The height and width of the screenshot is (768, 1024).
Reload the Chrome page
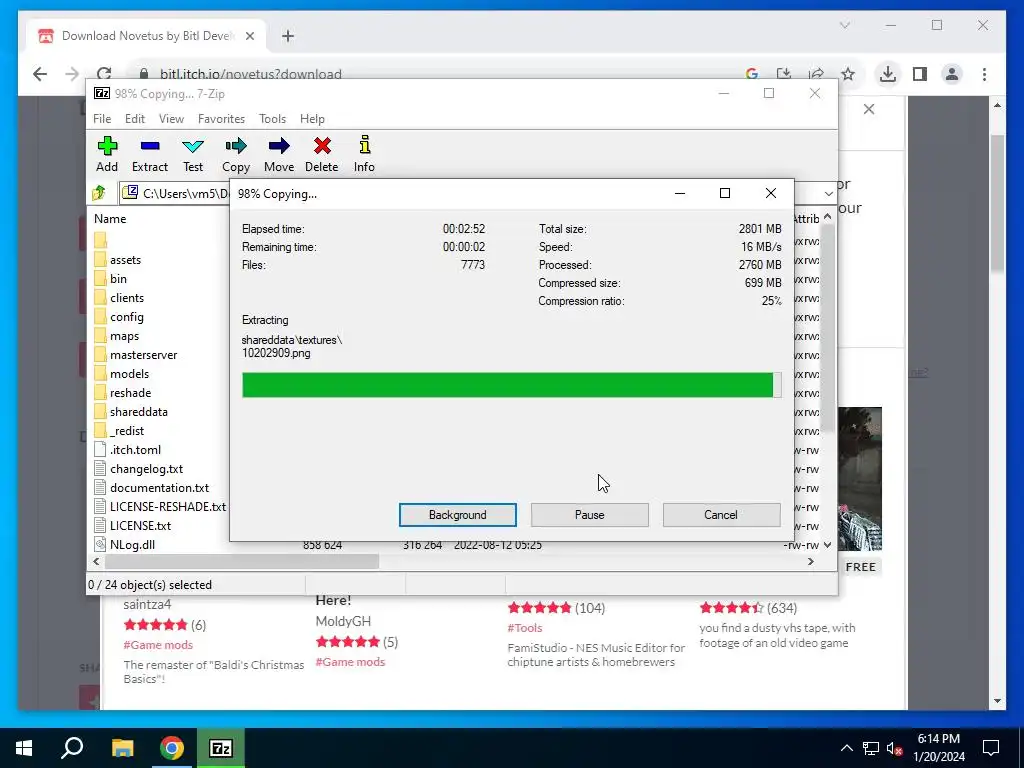point(104,74)
